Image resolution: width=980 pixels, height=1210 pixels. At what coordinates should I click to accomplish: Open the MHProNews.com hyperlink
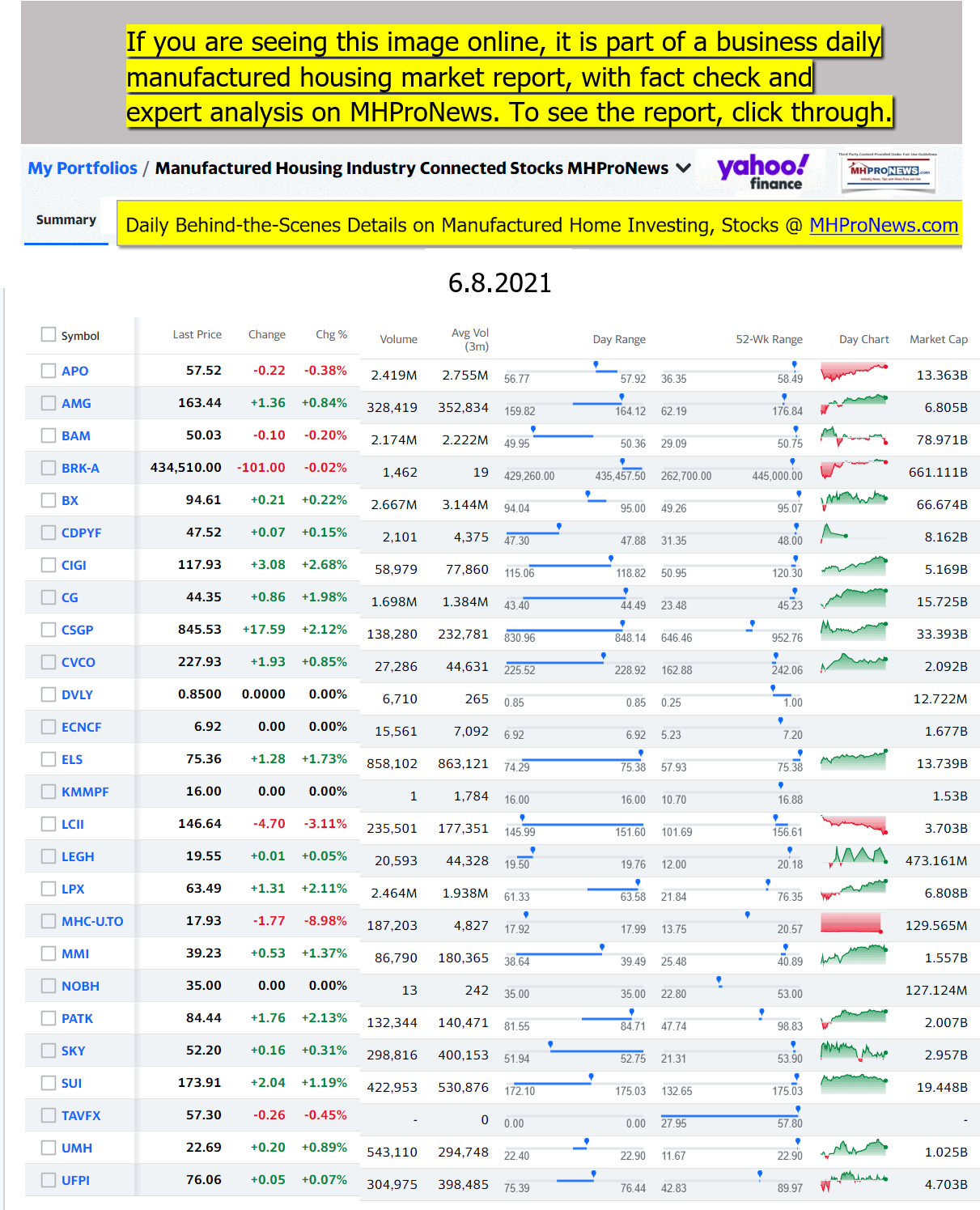tap(883, 225)
